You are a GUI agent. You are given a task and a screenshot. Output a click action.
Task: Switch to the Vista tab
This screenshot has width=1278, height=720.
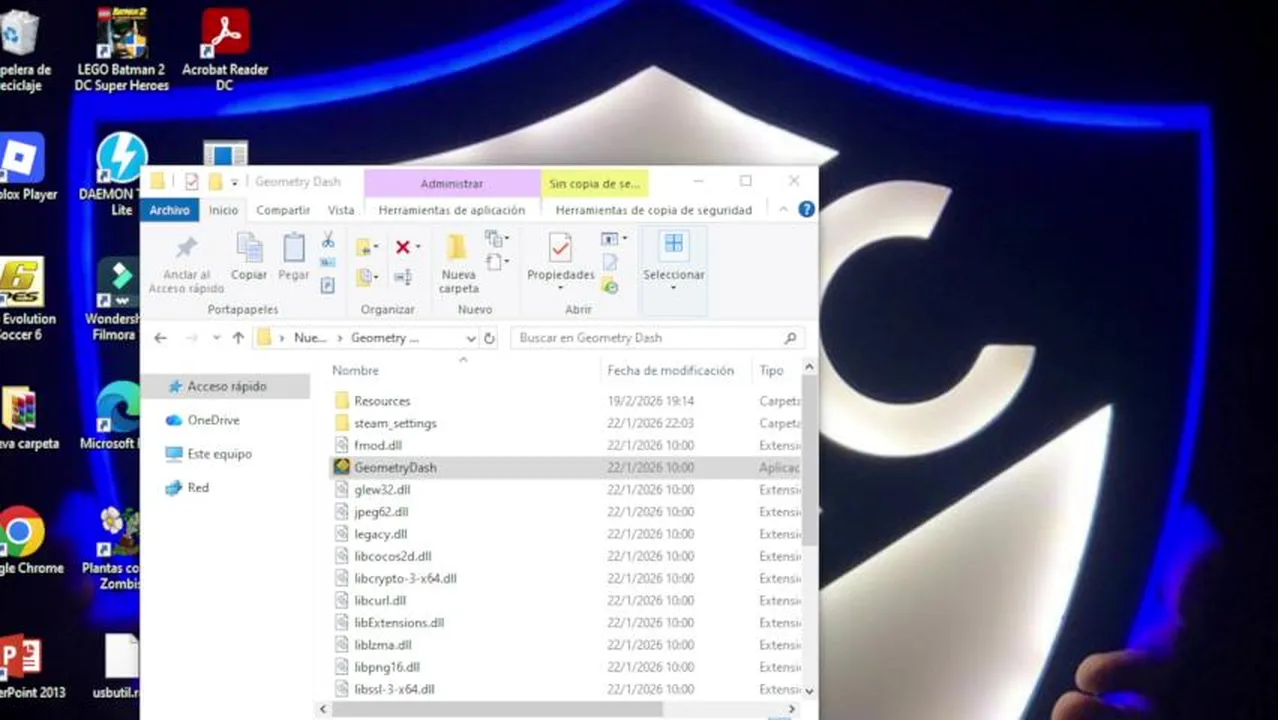point(341,210)
